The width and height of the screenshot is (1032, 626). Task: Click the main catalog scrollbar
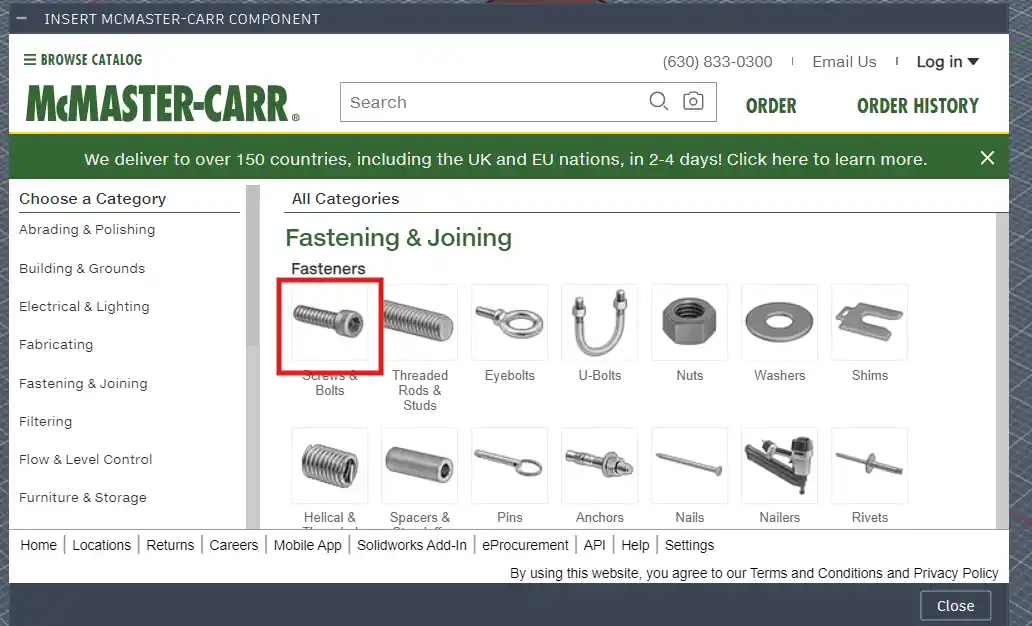pos(1002,371)
